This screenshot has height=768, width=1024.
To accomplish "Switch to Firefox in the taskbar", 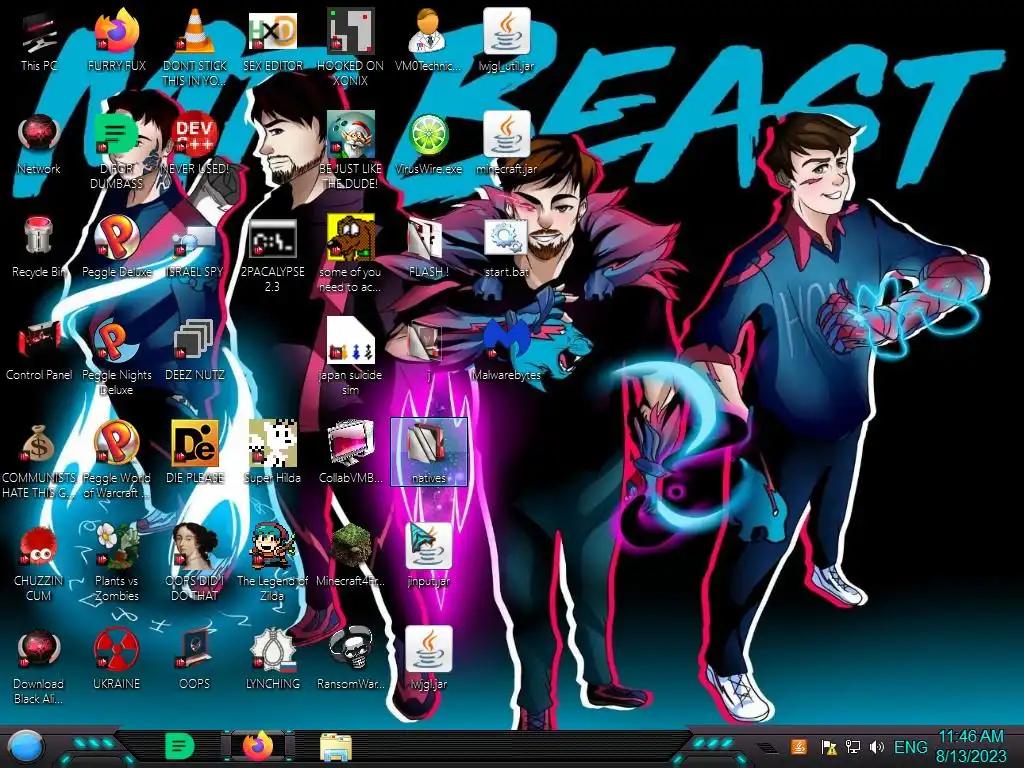I will point(258,746).
